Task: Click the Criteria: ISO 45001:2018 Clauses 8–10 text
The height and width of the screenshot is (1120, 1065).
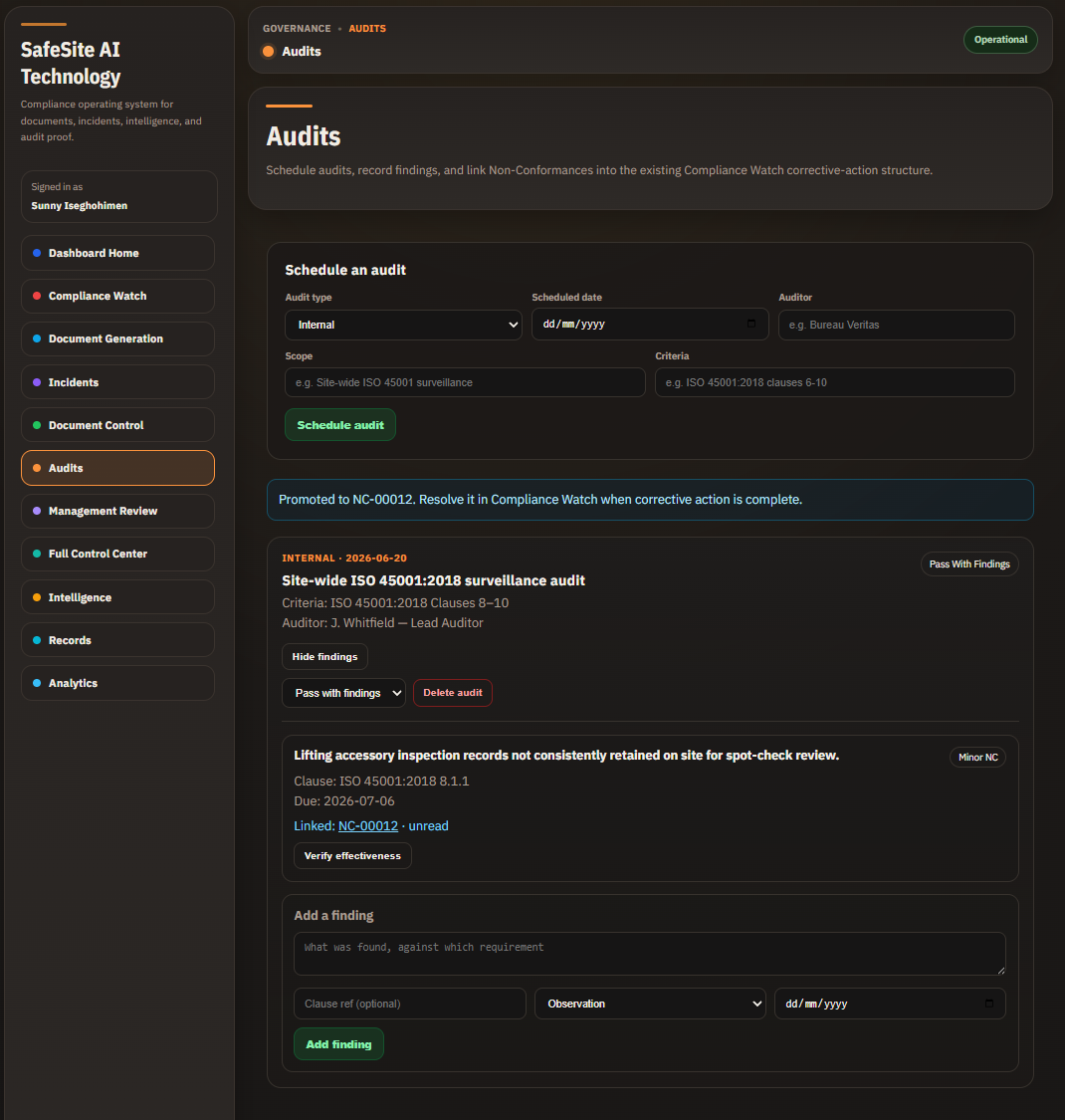Action: [x=395, y=603]
